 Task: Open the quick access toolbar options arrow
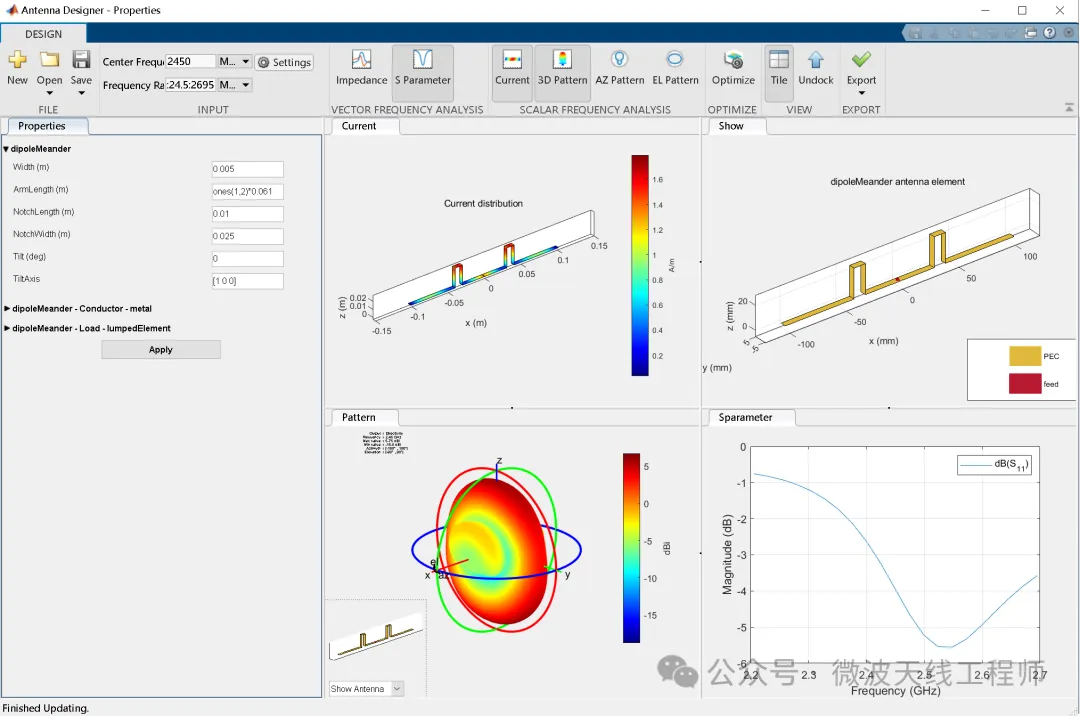[1069, 32]
